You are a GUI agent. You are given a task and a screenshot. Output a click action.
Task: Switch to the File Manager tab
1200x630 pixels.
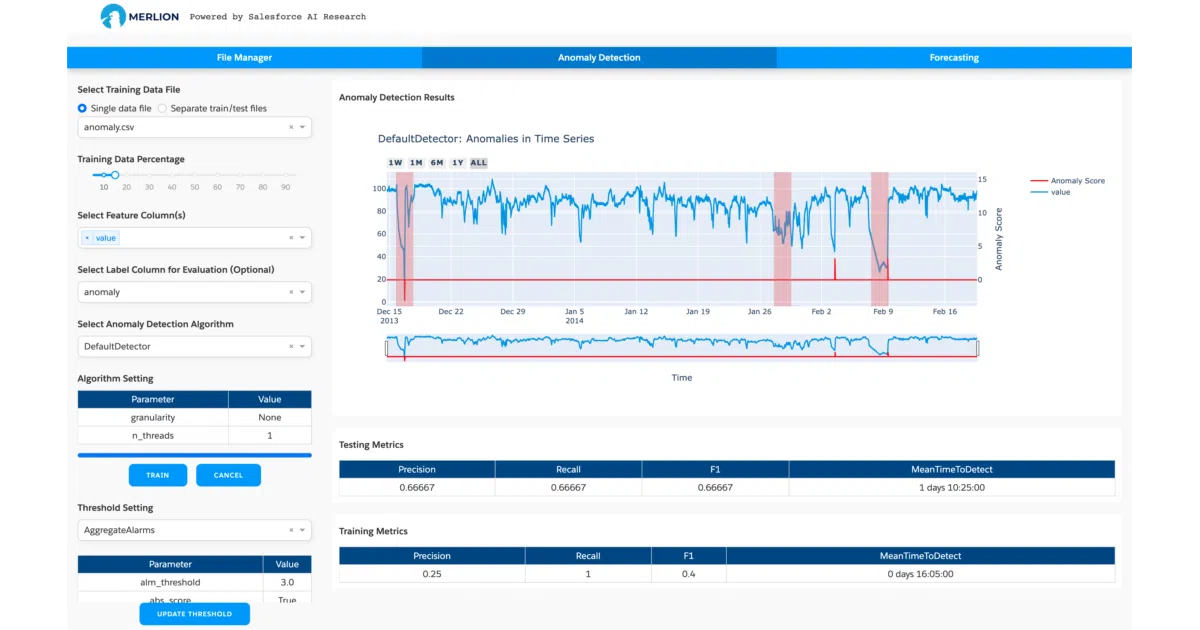coord(244,58)
